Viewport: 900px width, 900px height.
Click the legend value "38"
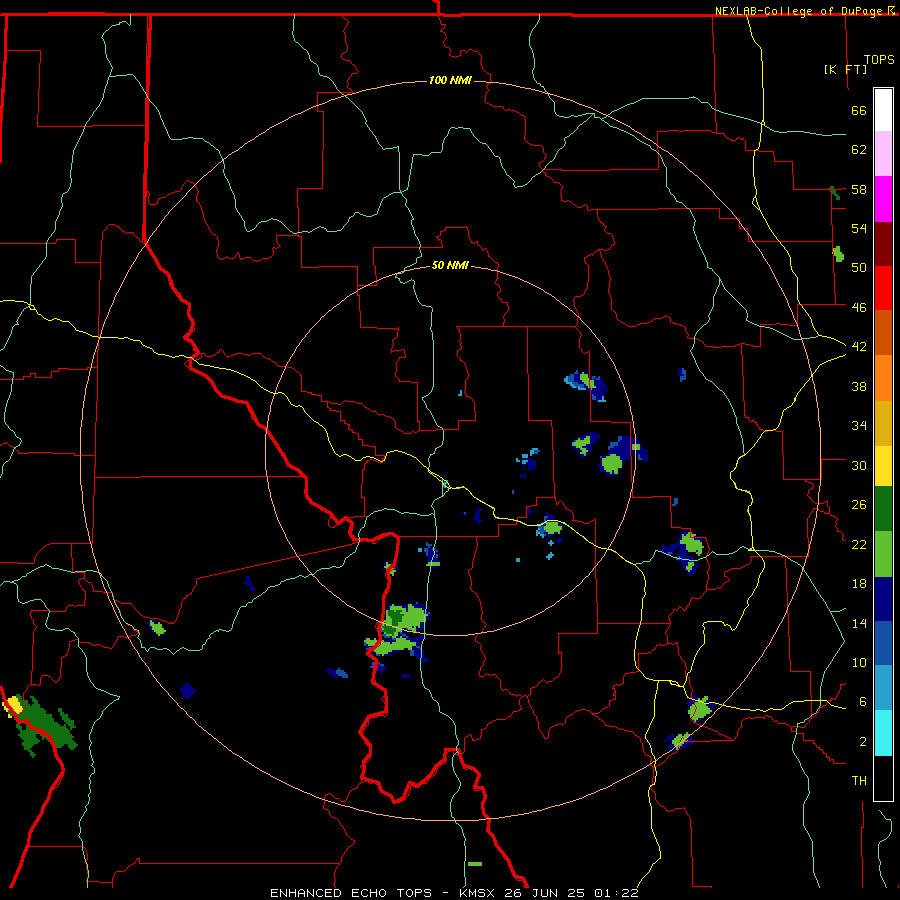point(859,386)
